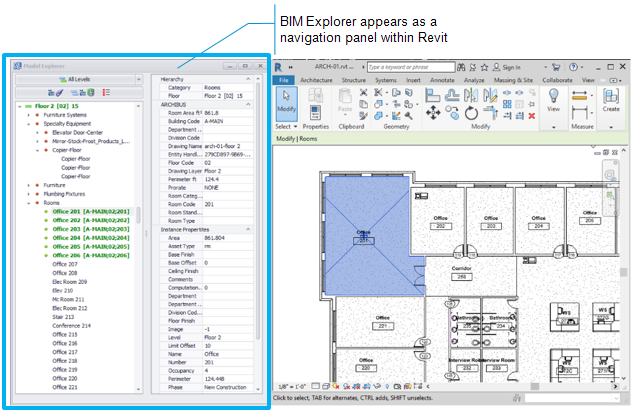Collapse the Specialty Equipment tree node
This screenshot has width=637, height=410.
28,124
